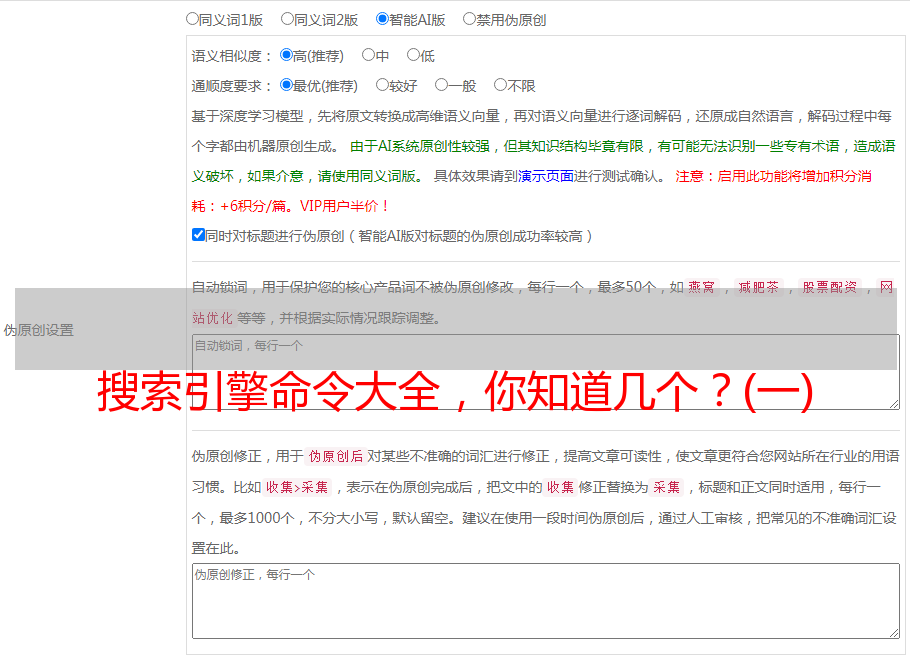Screen dimensions: 911x658
Task: Click the 收集>采集 example tag
Action: tap(297, 487)
